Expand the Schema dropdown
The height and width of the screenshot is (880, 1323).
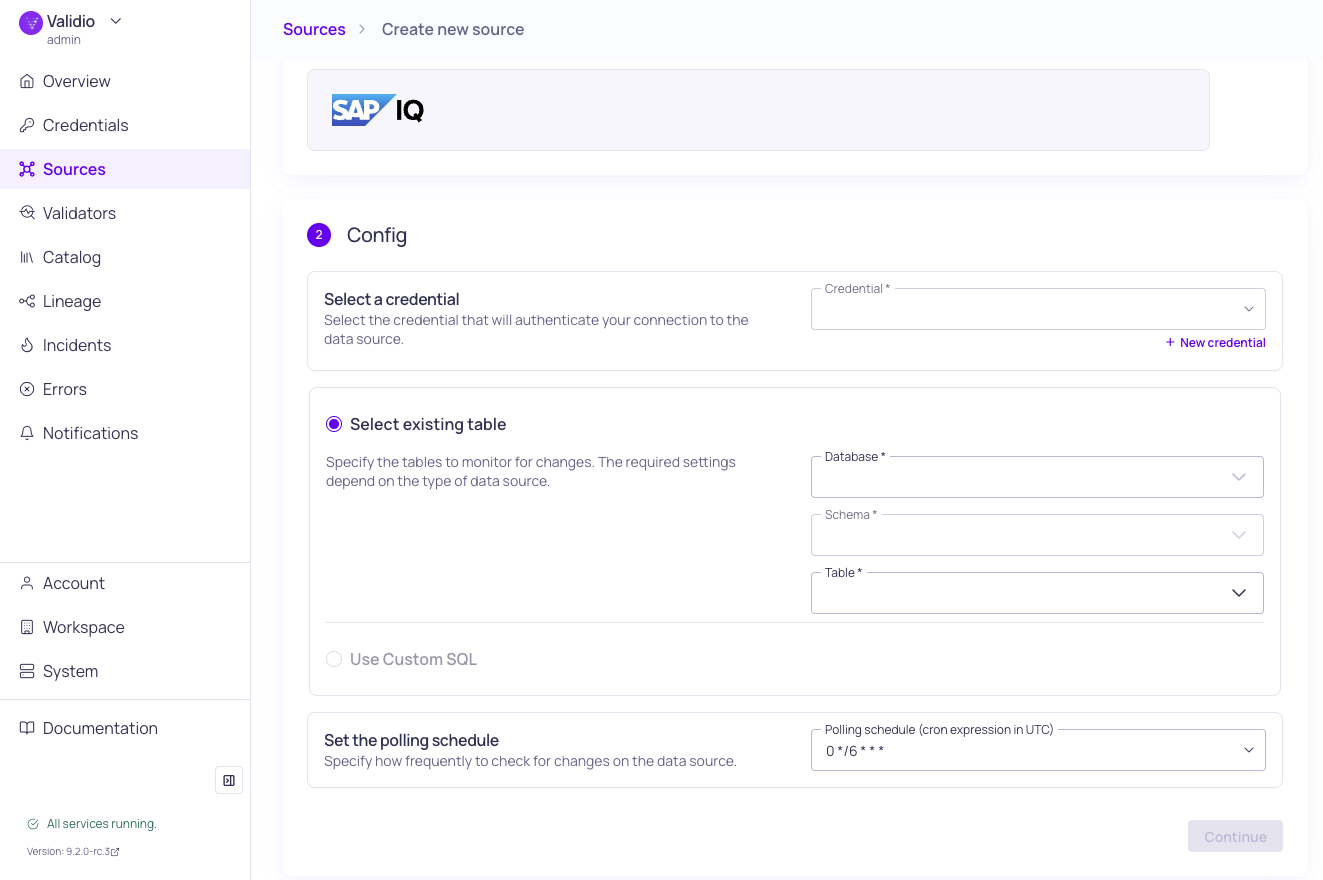coord(1037,535)
